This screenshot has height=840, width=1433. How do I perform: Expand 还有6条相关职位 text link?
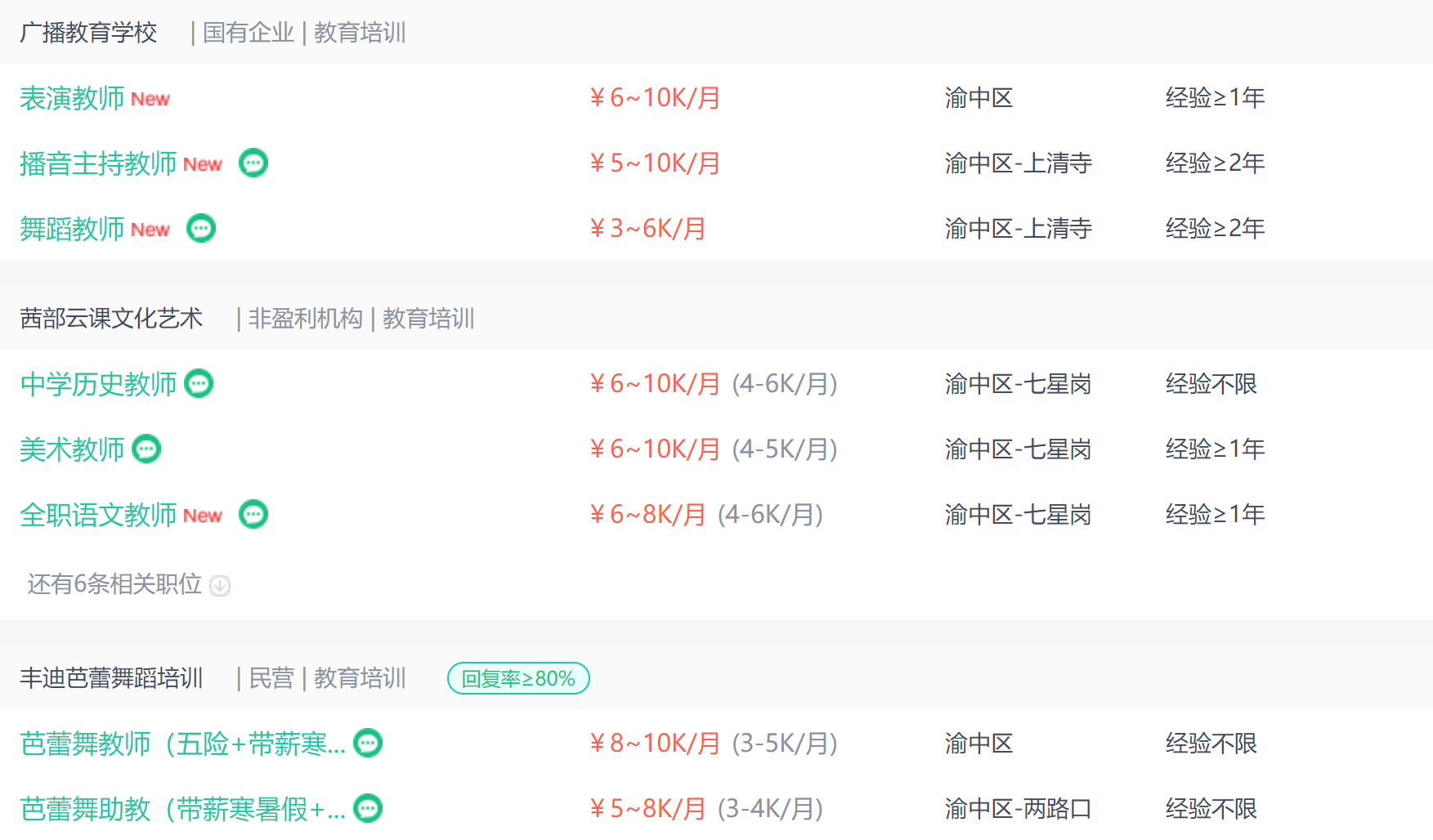pyautogui.click(x=114, y=584)
